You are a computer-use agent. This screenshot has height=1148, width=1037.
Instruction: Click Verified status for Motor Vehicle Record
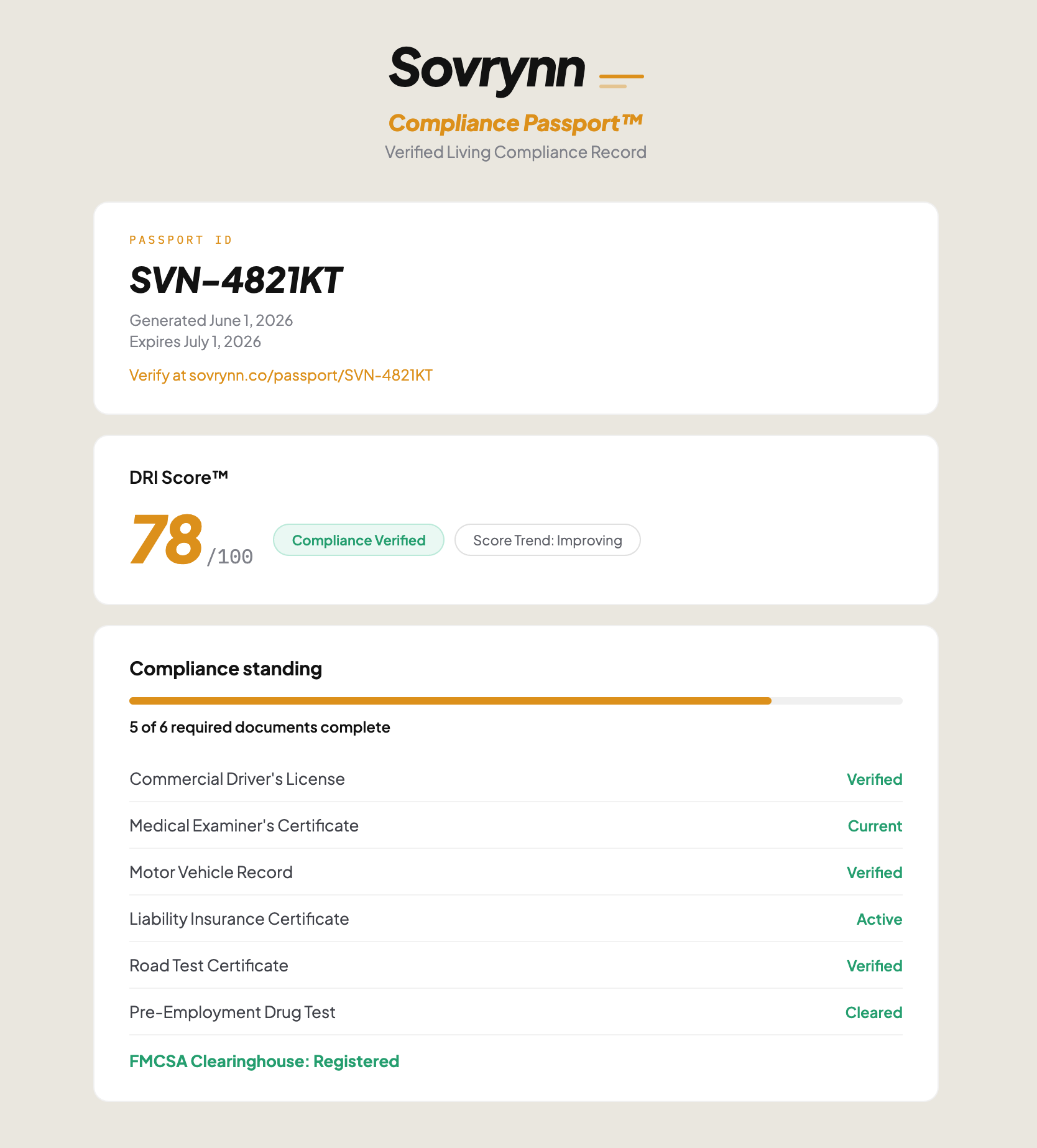tap(874, 873)
